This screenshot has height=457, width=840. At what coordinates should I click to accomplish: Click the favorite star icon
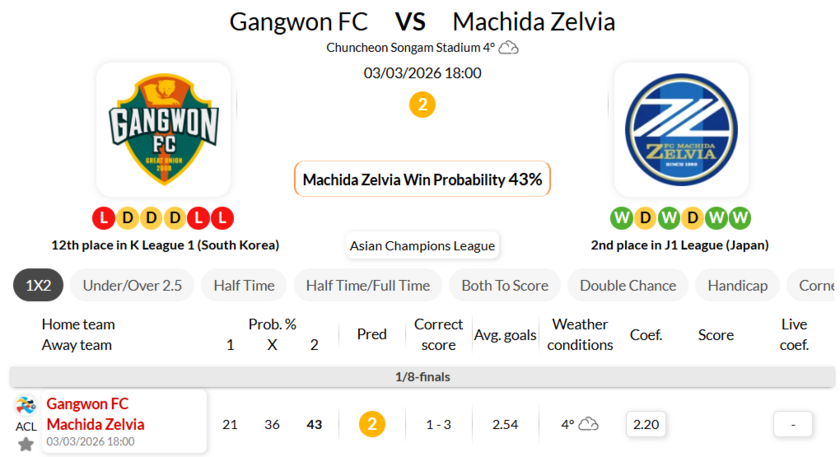click(26, 443)
